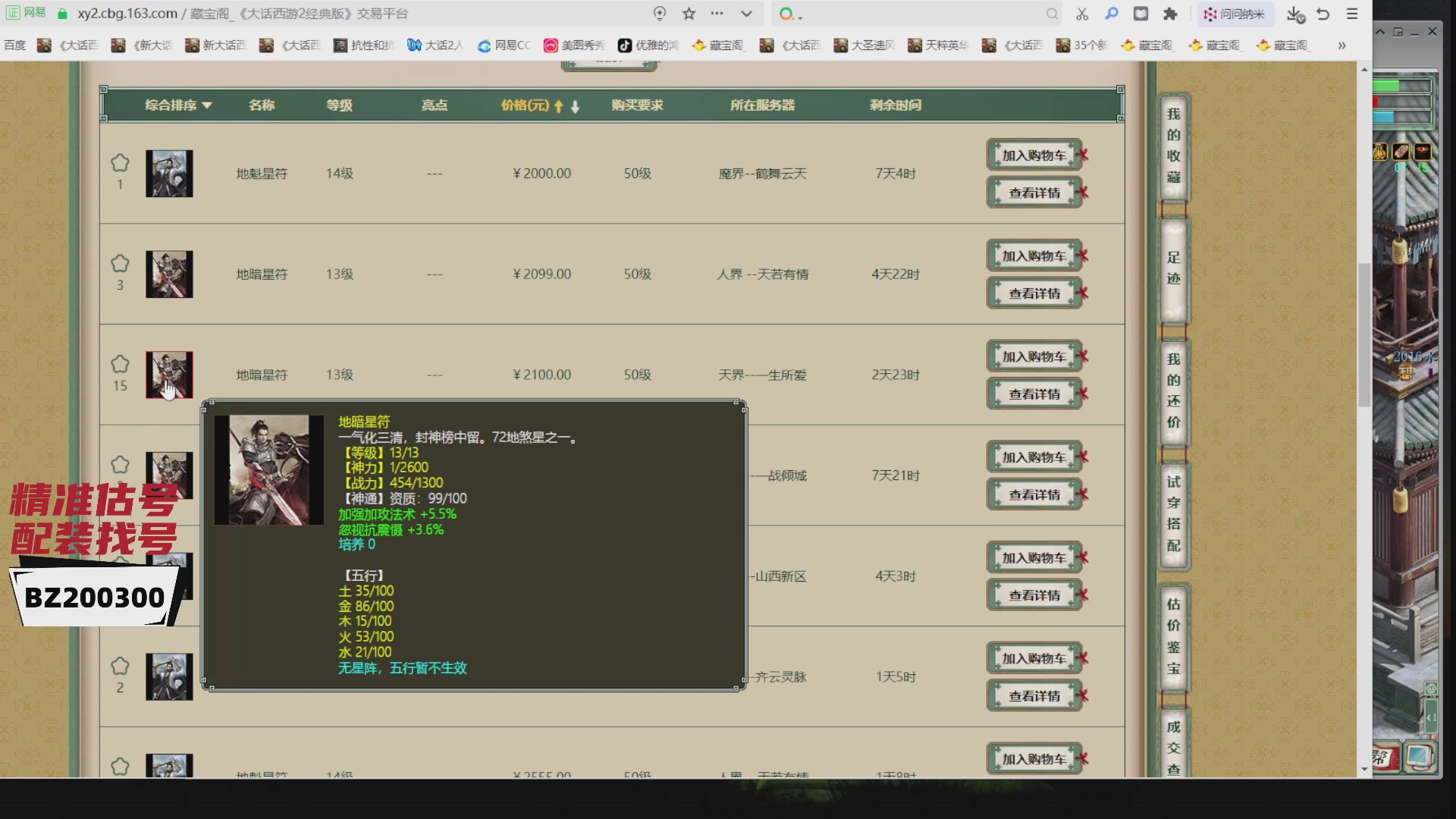Image resolution: width=1456 pixels, height=819 pixels.
Task: Click the browser bookmark star icon
Action: pos(689,14)
